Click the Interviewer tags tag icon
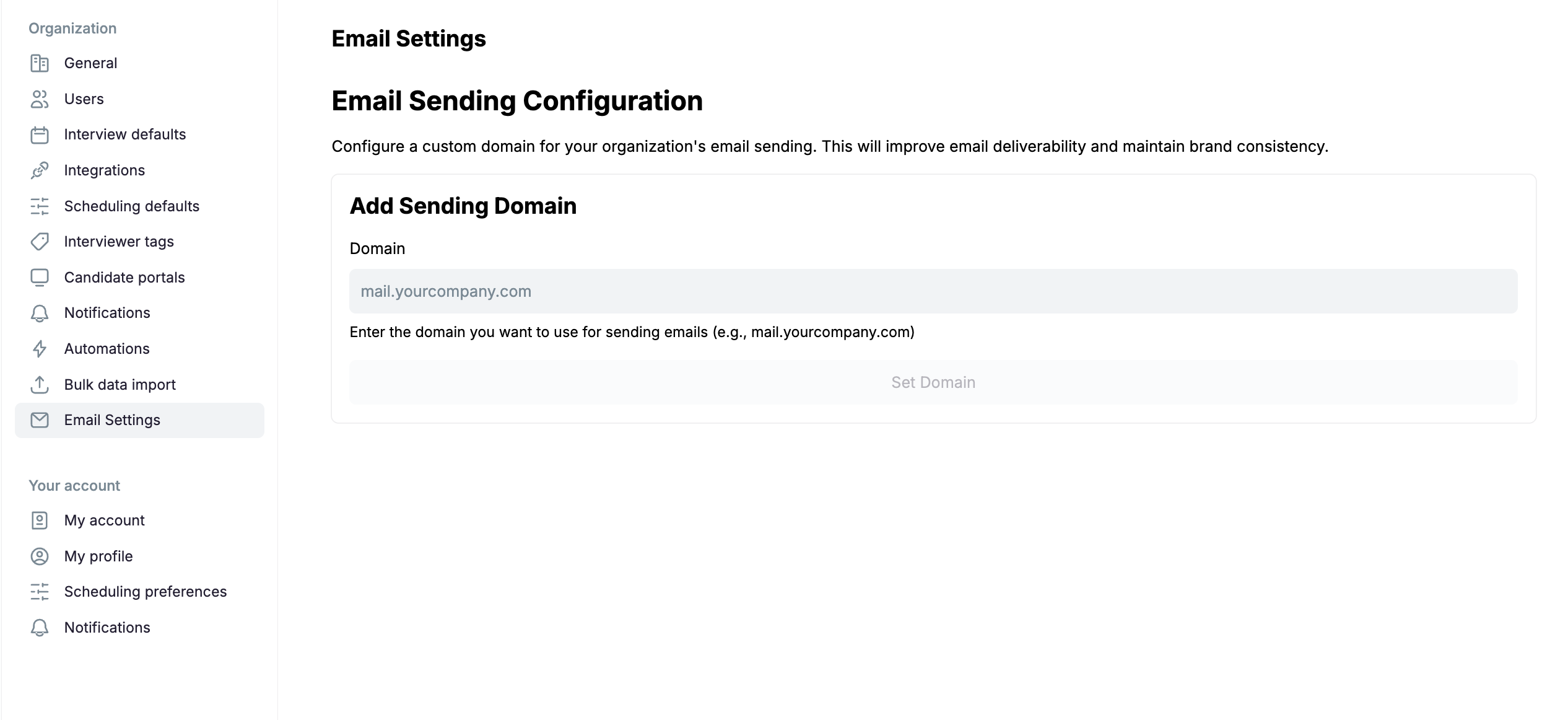 [40, 242]
